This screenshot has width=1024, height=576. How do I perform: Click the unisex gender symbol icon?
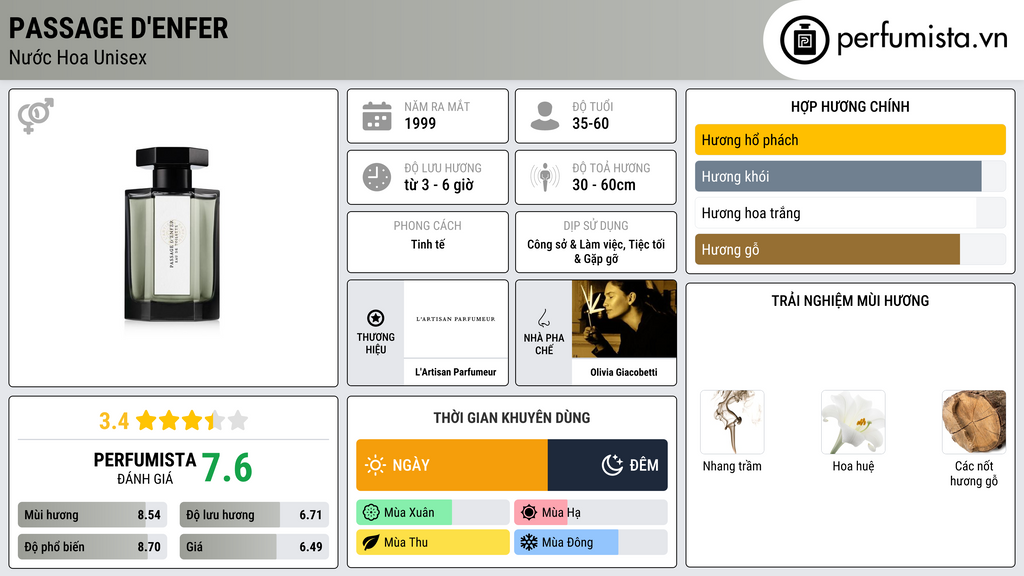click(36, 116)
